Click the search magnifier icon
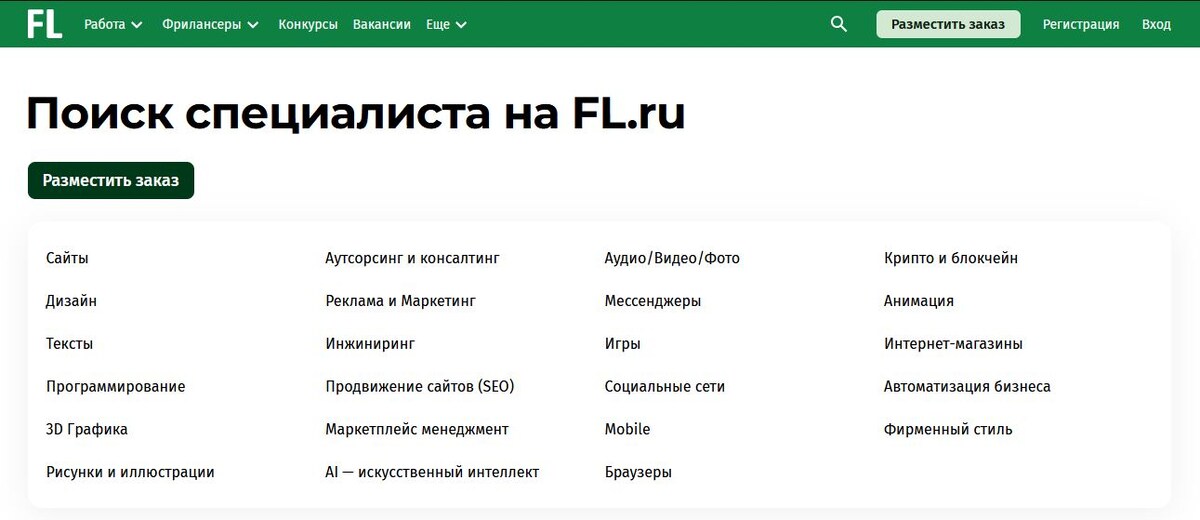Viewport: 1200px width, 520px height. click(839, 24)
